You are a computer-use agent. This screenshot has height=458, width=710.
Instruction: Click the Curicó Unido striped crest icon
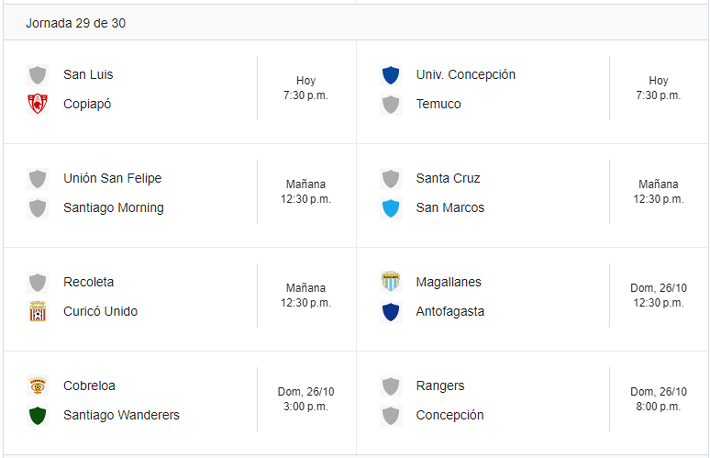pos(38,311)
